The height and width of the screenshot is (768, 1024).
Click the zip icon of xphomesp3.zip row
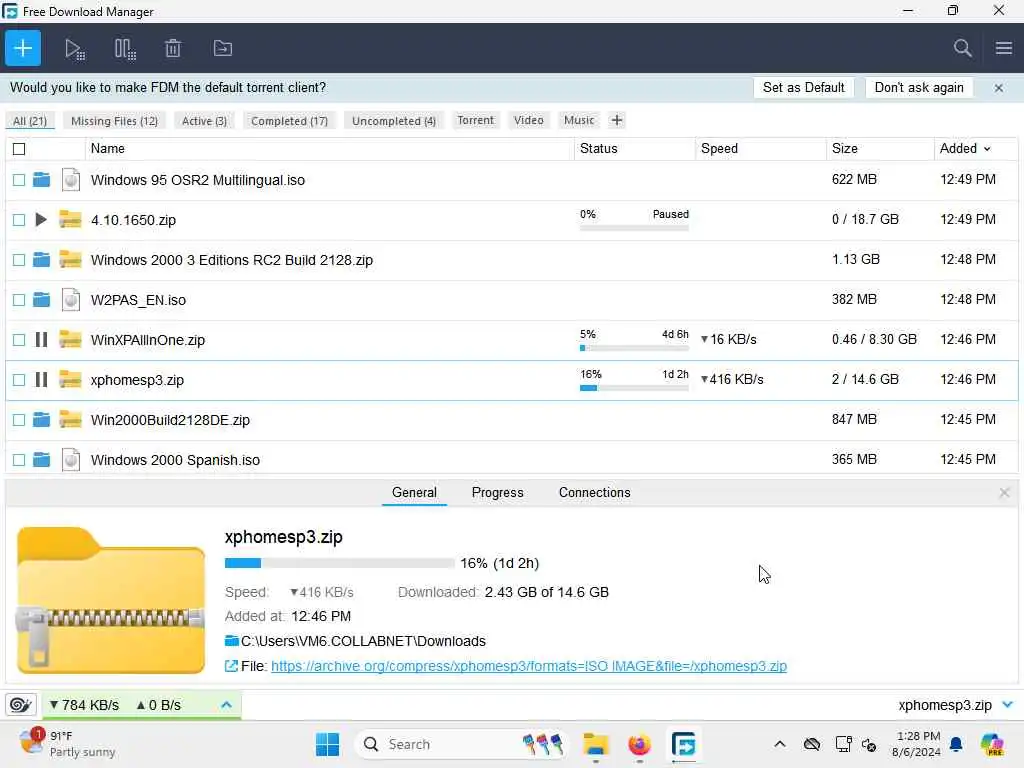pos(71,379)
